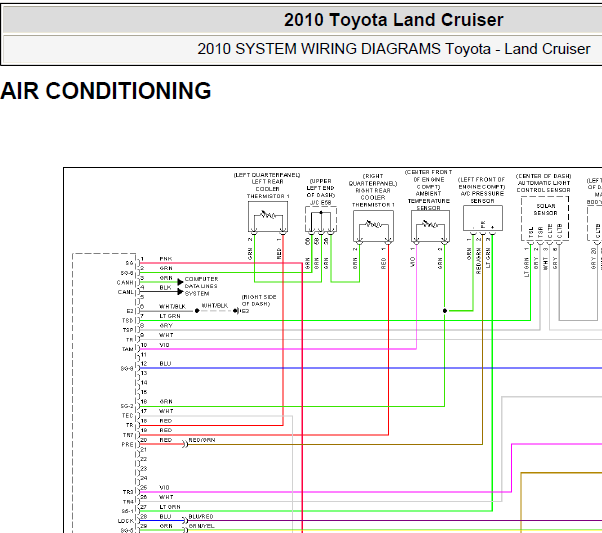Click arrow next to Computer Data Lines System
This screenshot has width=602, height=533.
181,283
